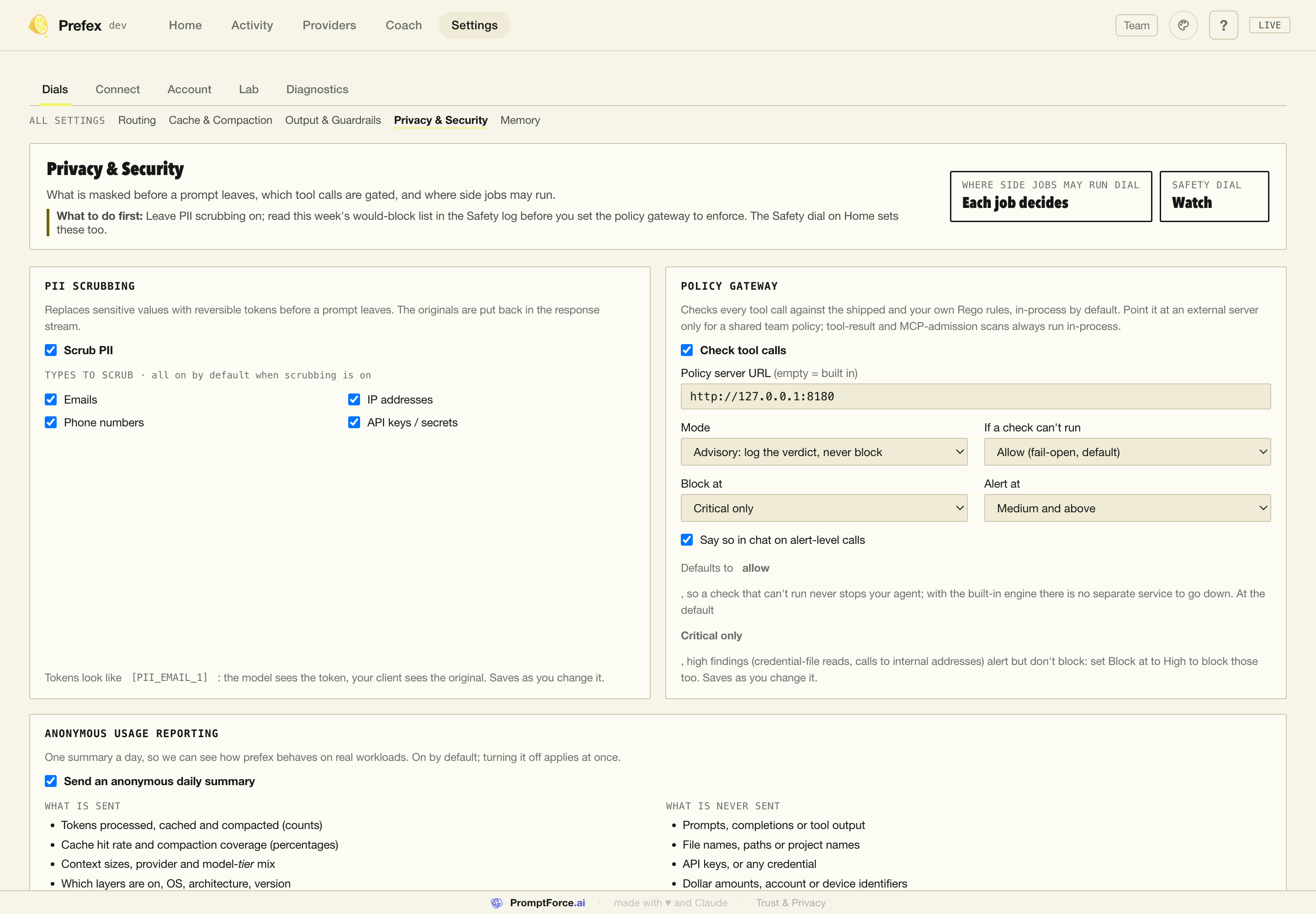The height and width of the screenshot is (914, 1316).
Task: Expand the Block at dropdown
Action: (x=823, y=508)
